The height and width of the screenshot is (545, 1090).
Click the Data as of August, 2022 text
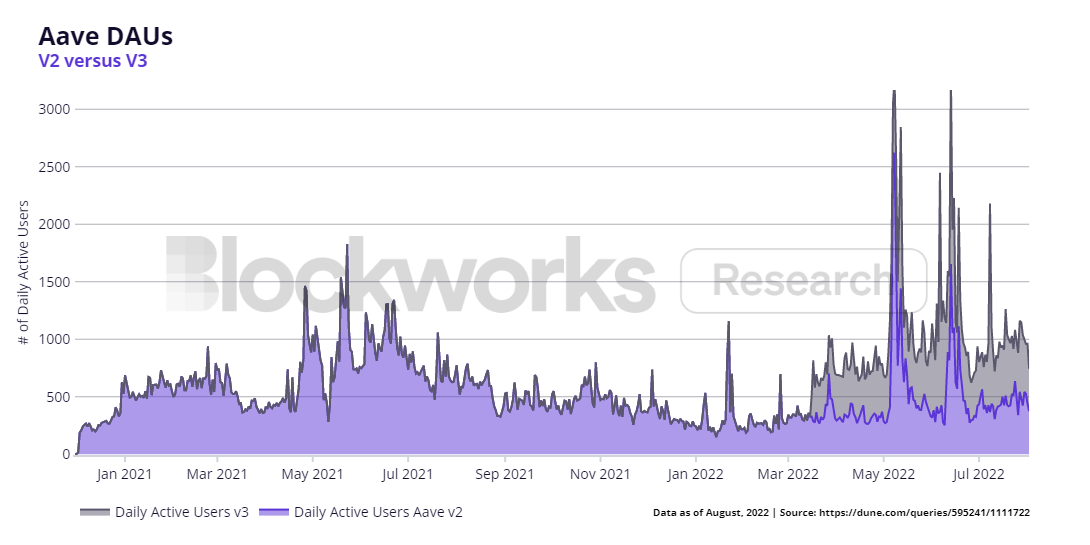711,512
